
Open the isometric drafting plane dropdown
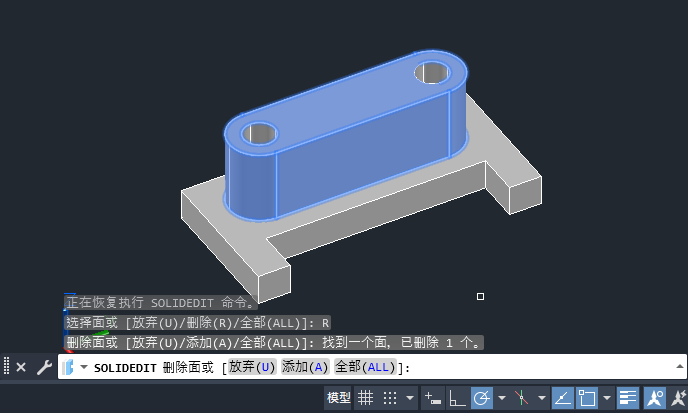pos(542,398)
